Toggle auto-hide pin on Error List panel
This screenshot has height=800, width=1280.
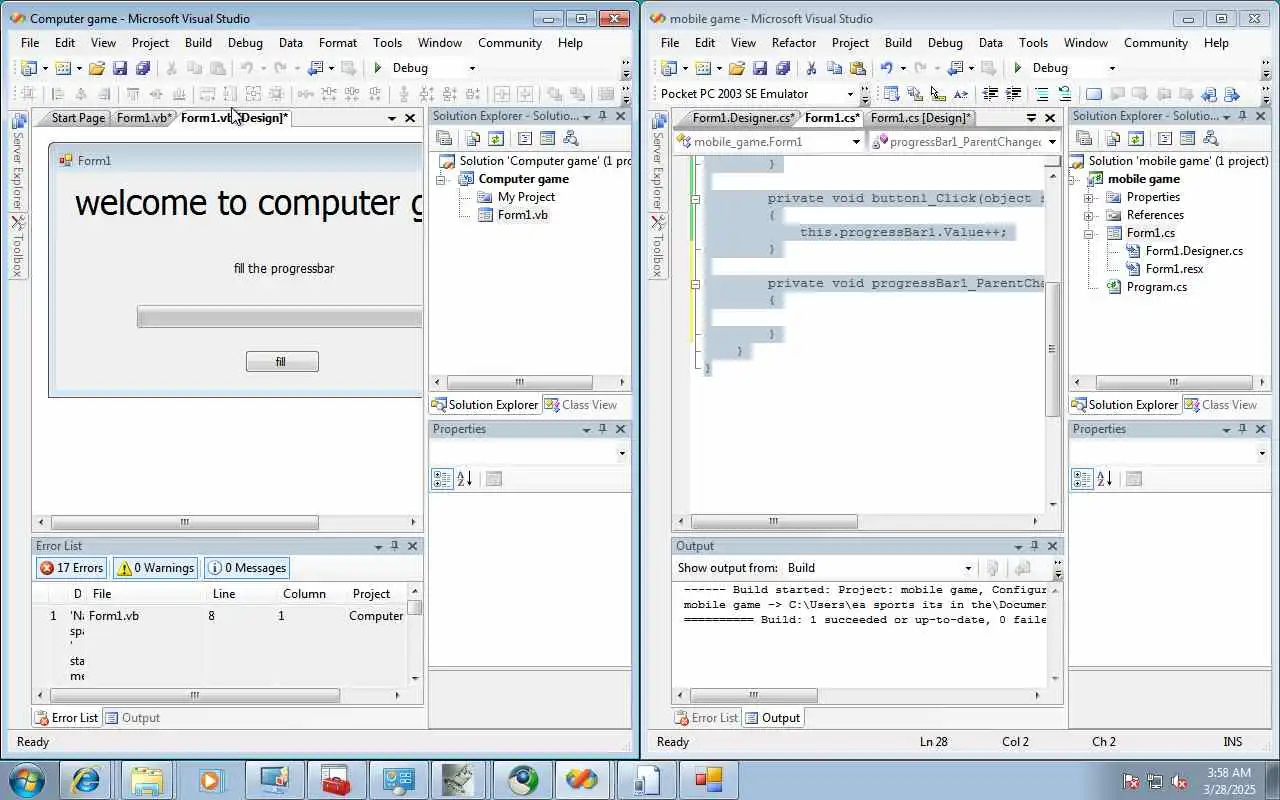pos(395,546)
